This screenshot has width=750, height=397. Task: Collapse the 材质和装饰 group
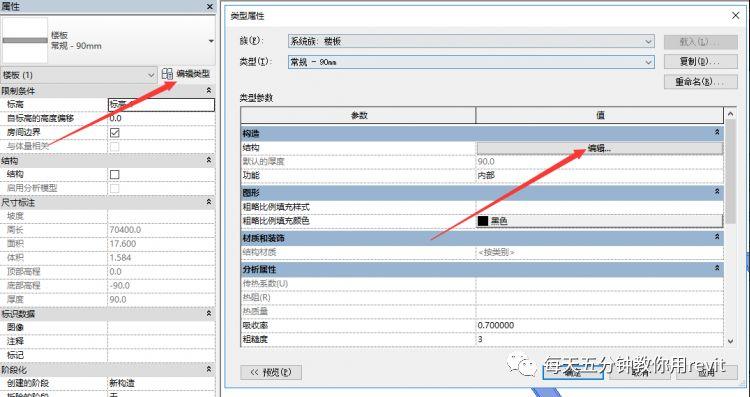coord(717,237)
